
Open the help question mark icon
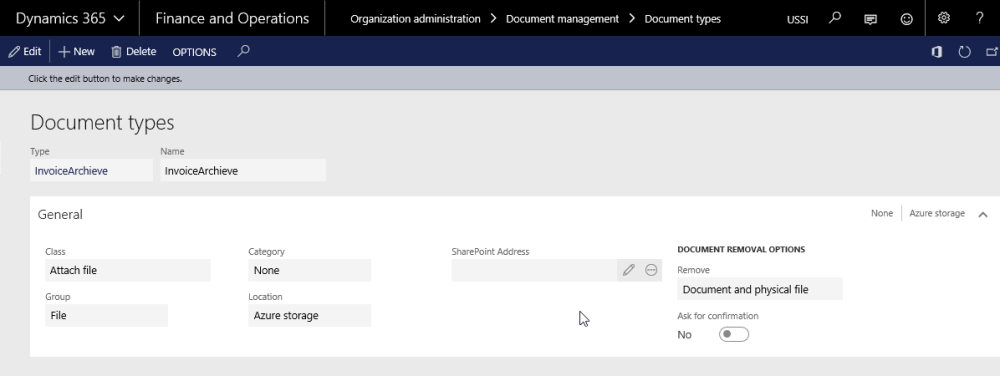pyautogui.click(x=980, y=18)
